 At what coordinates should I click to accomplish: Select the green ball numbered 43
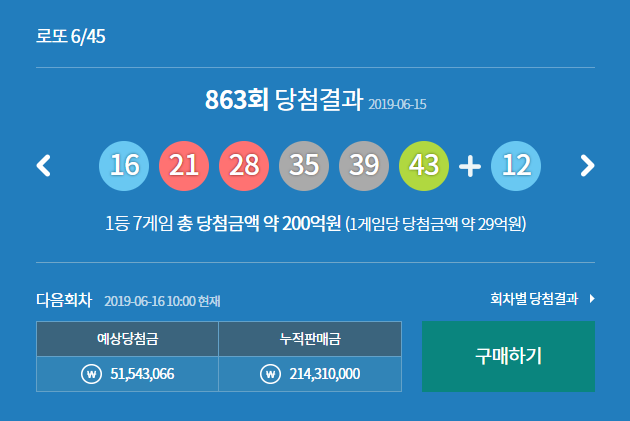pyautogui.click(x=424, y=165)
